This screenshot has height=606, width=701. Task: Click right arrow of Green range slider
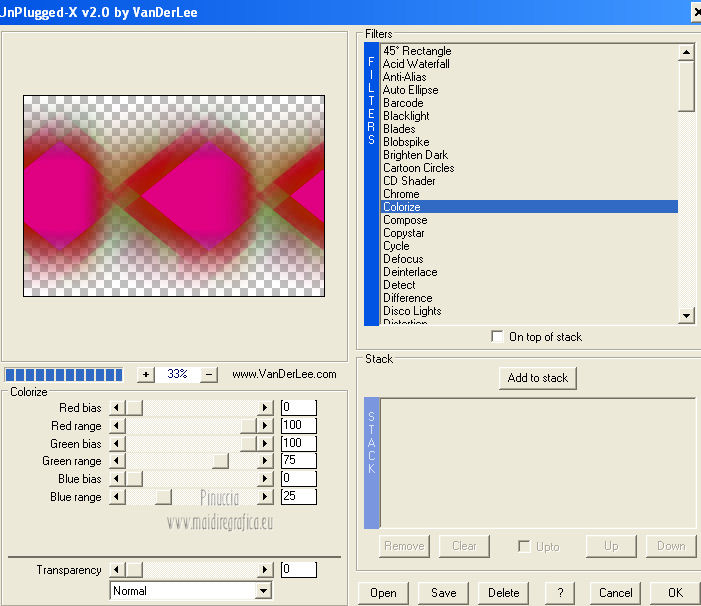265,461
